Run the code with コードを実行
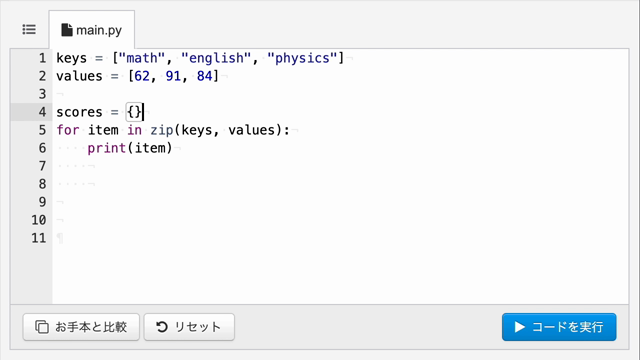The image size is (640, 360). click(559, 327)
